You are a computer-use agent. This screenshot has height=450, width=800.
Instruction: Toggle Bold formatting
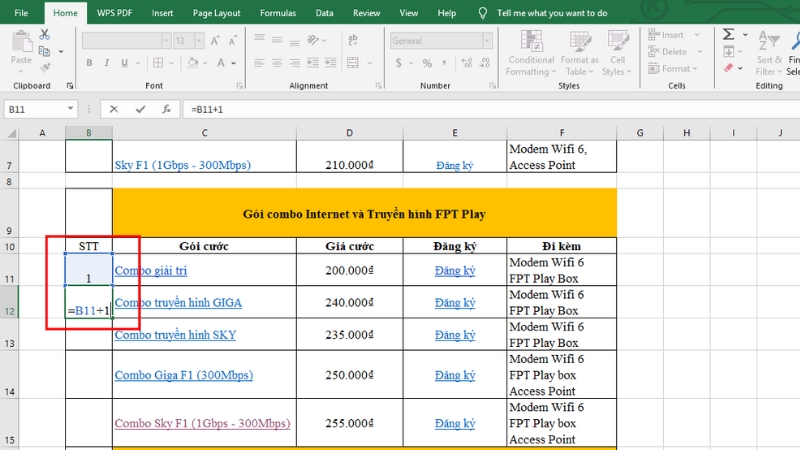tap(89, 63)
